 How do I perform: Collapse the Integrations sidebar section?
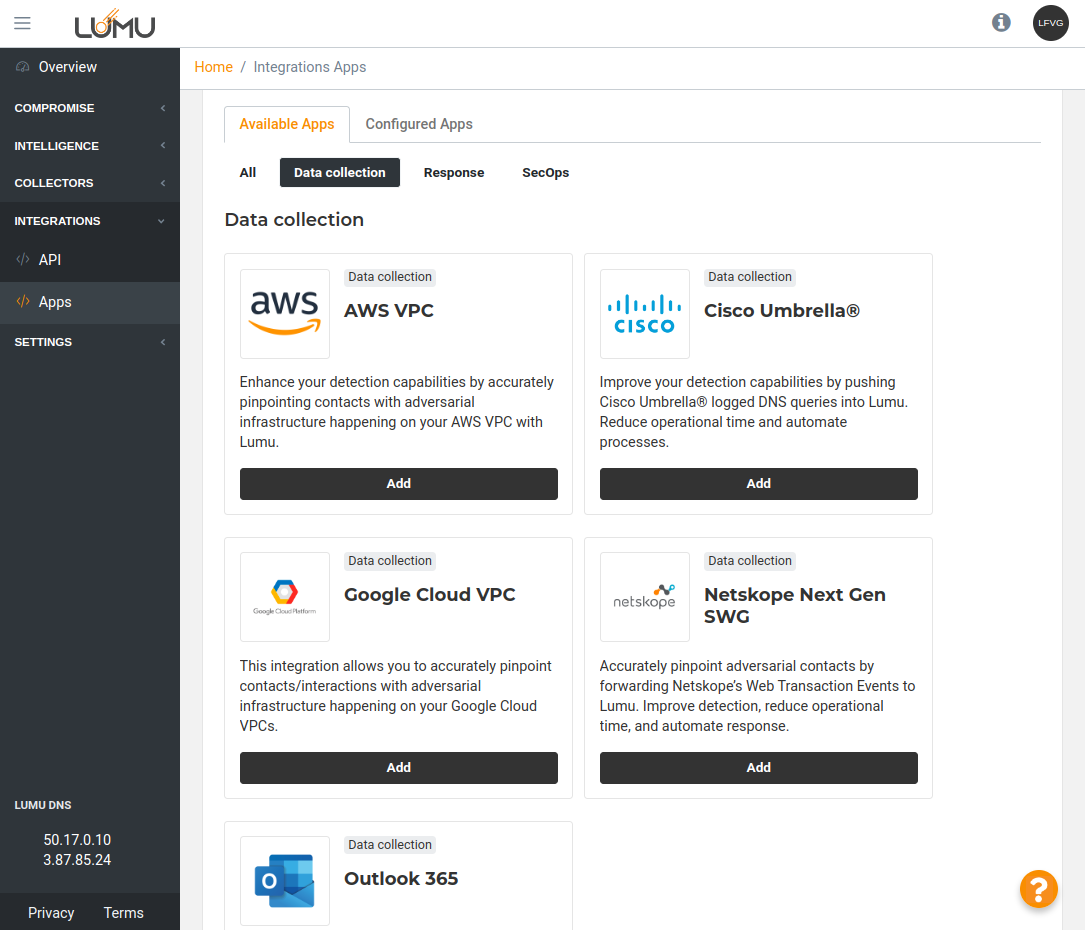[90, 221]
